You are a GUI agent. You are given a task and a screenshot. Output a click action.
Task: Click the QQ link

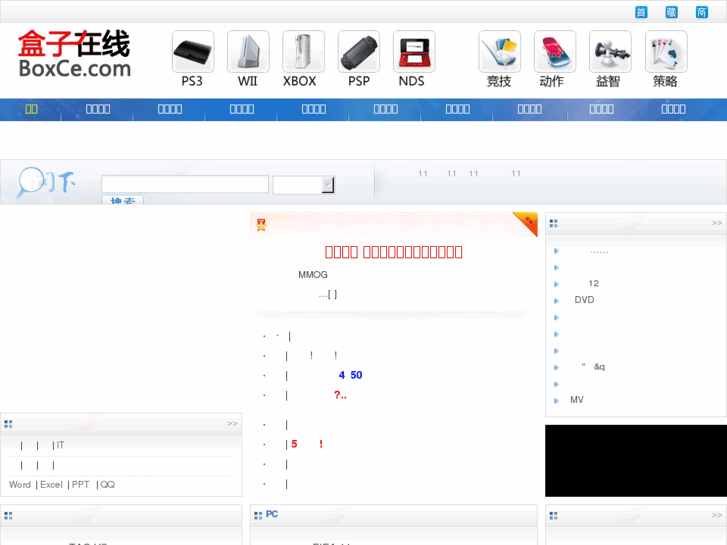108,485
